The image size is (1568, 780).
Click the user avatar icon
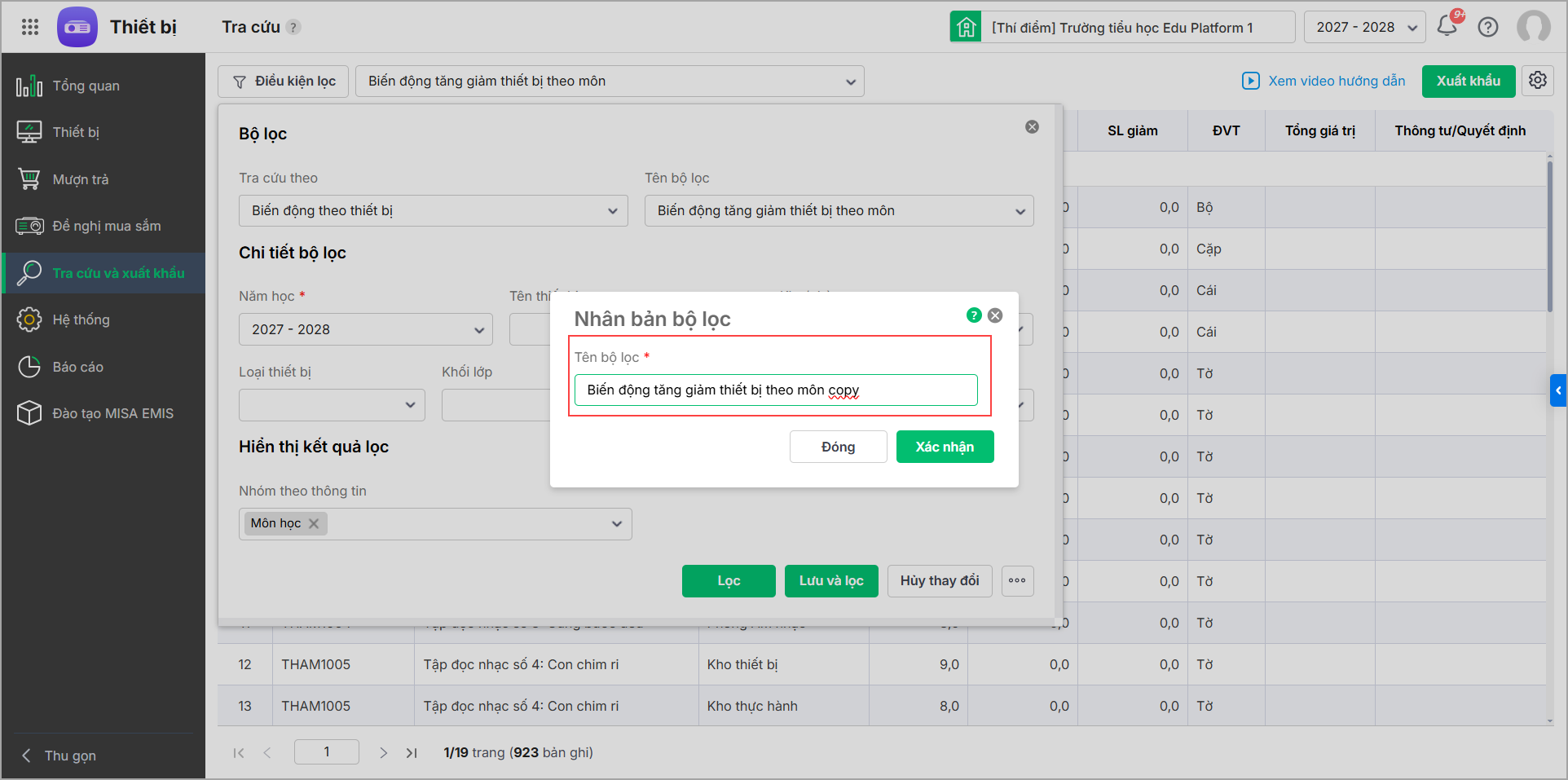(1533, 27)
